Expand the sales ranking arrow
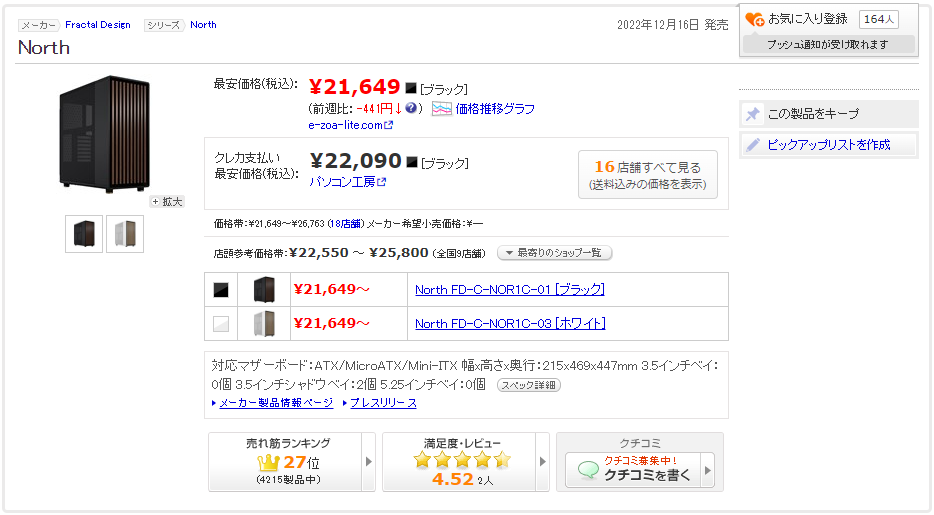 pos(369,462)
